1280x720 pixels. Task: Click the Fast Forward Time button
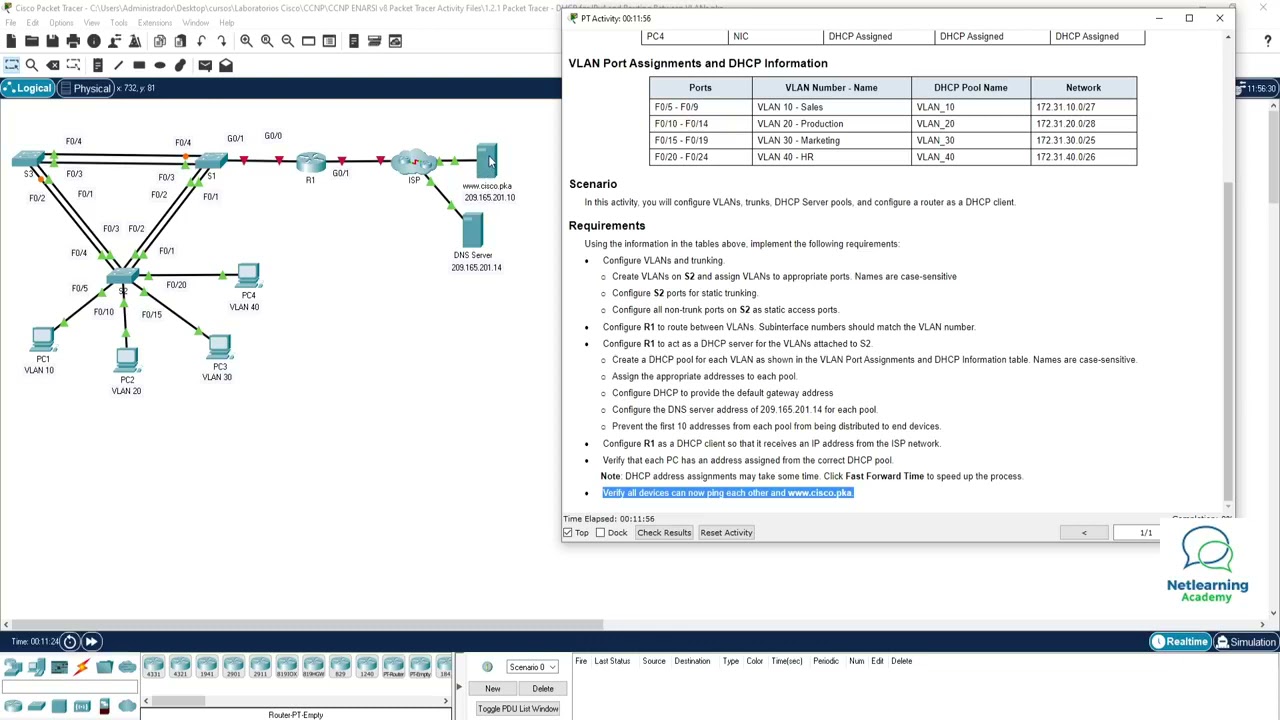point(90,641)
